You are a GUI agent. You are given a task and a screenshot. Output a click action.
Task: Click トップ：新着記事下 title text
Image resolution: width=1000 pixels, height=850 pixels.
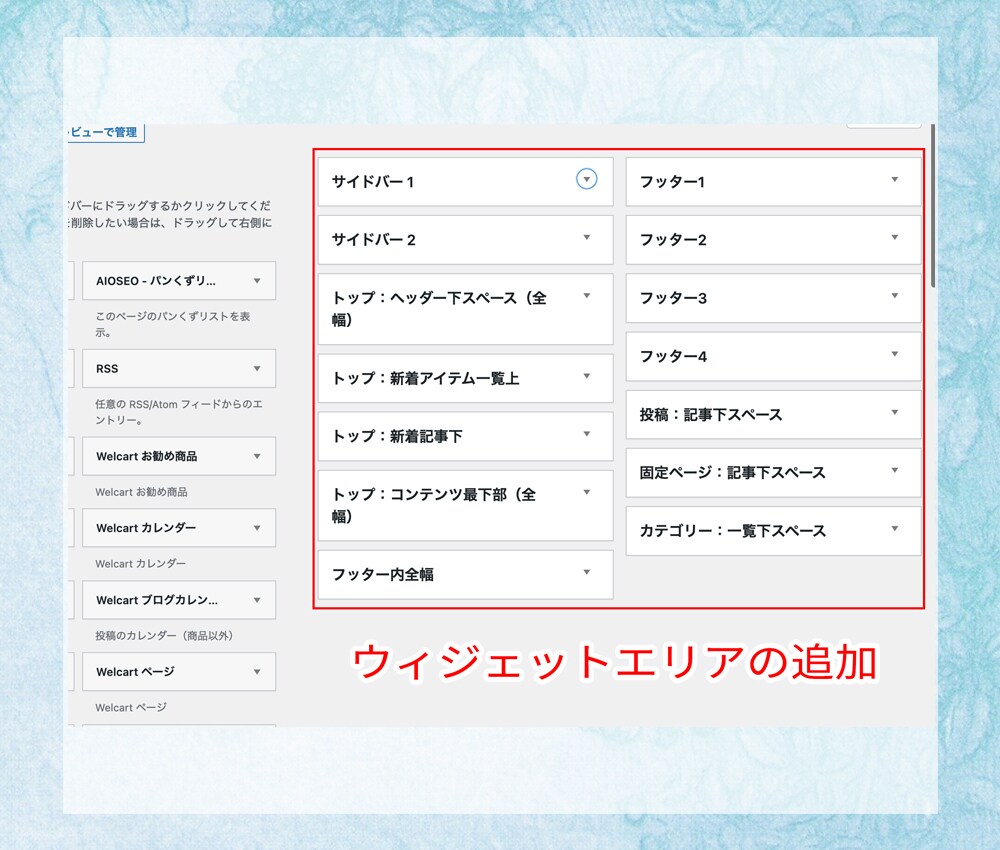coord(397,436)
